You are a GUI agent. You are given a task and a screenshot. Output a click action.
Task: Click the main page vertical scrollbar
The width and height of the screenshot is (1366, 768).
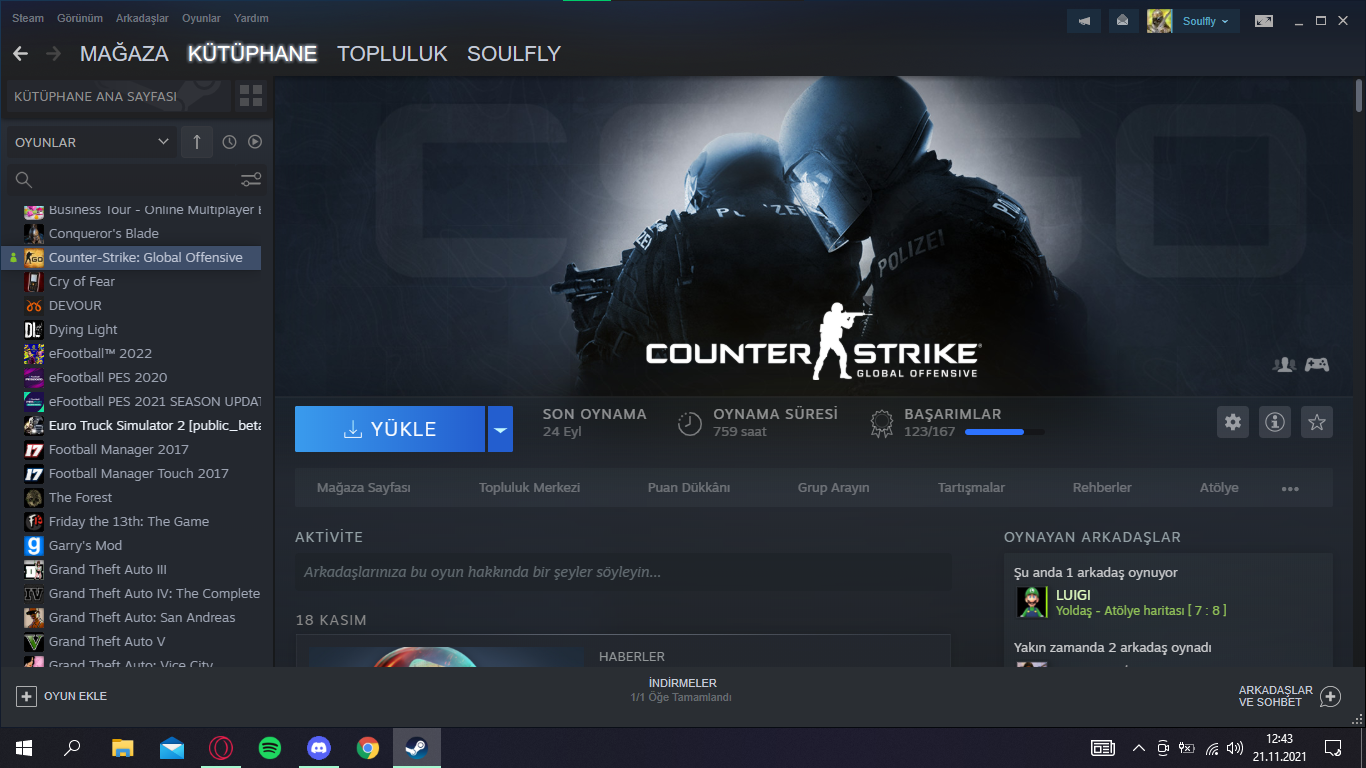click(1359, 96)
